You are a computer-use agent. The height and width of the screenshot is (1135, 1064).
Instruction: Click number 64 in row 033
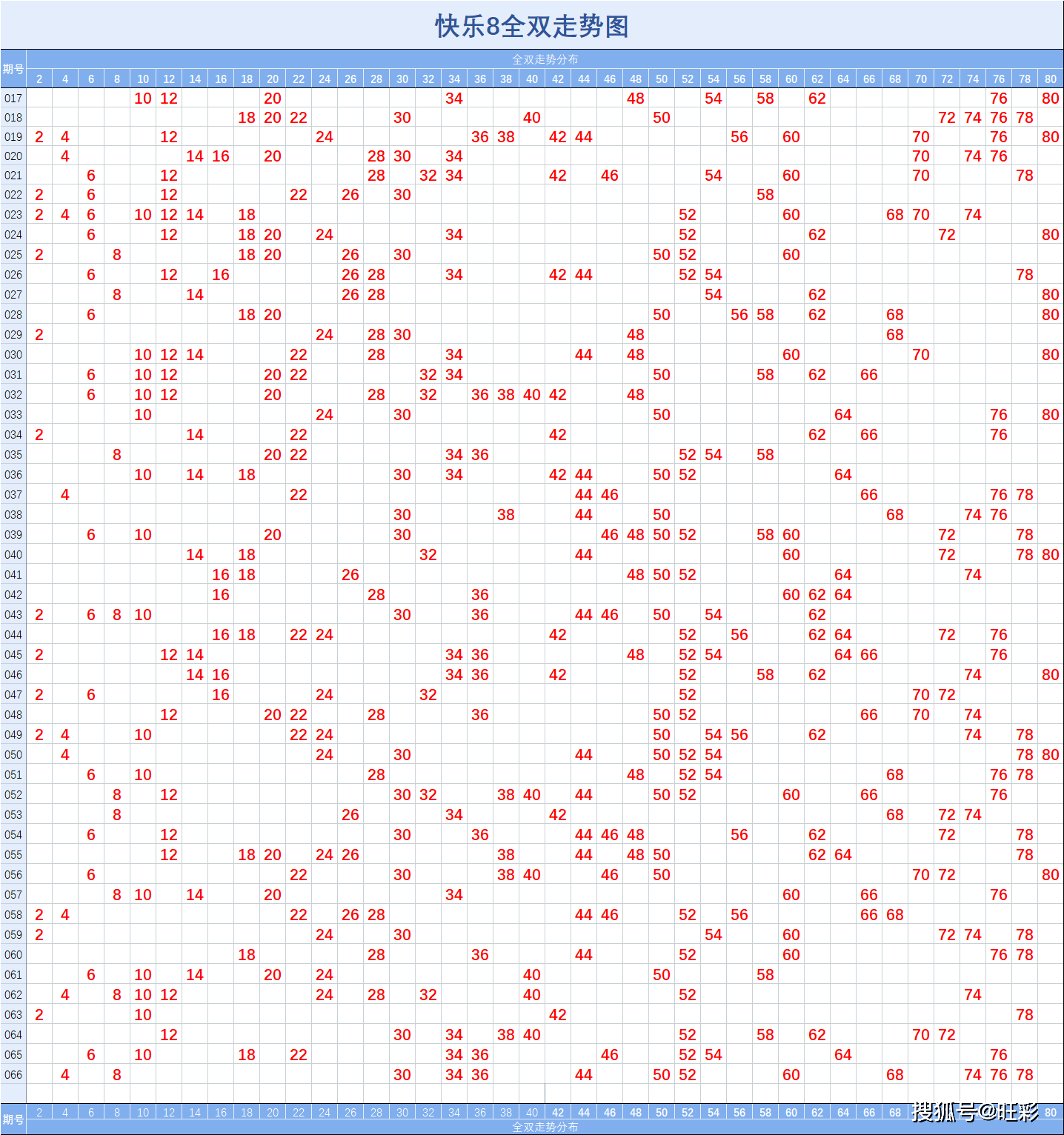843,415
